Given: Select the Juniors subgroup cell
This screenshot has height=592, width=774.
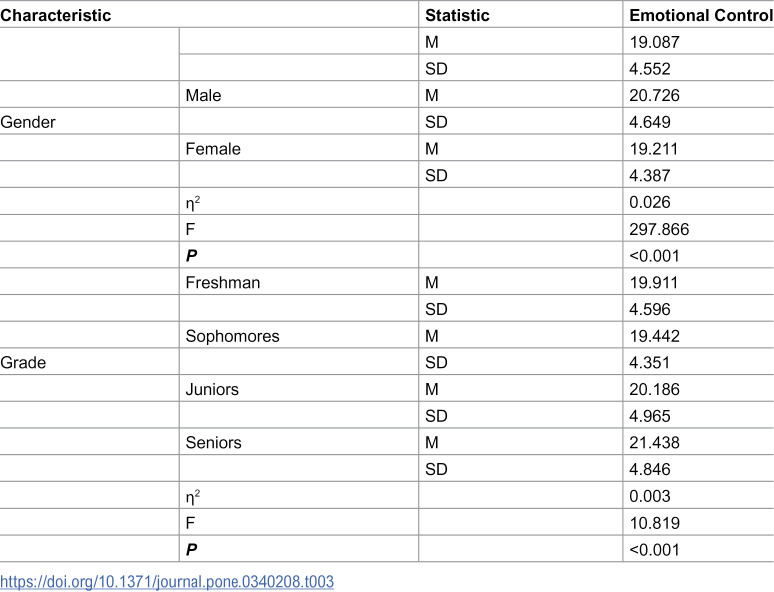Looking at the screenshot, I should point(212,389).
